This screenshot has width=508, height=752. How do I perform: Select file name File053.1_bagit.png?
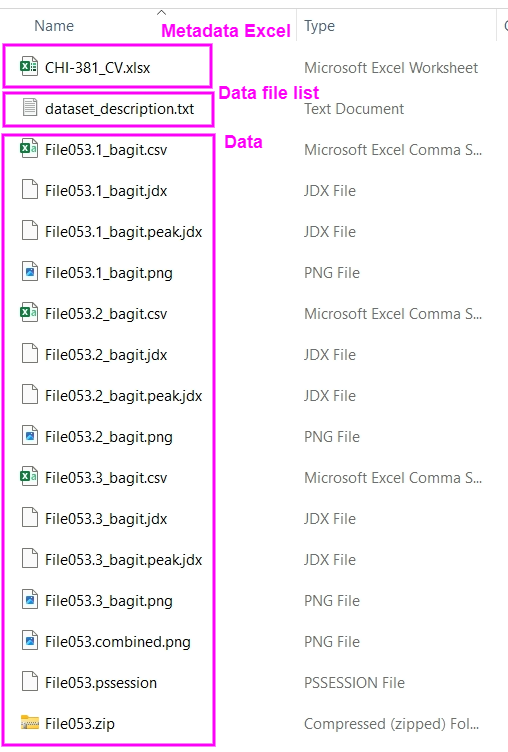point(109,273)
